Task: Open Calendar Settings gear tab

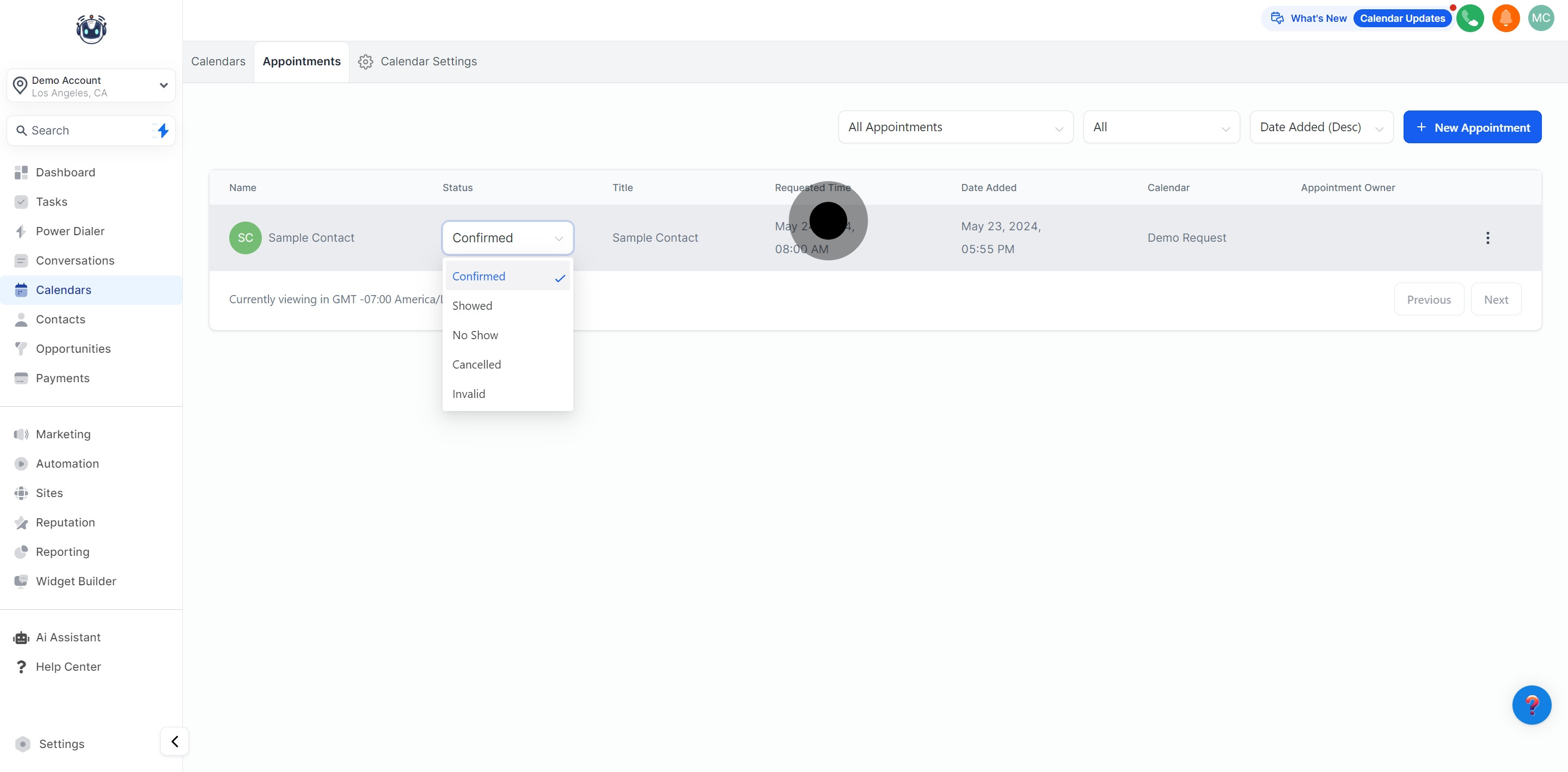Action: tap(418, 62)
